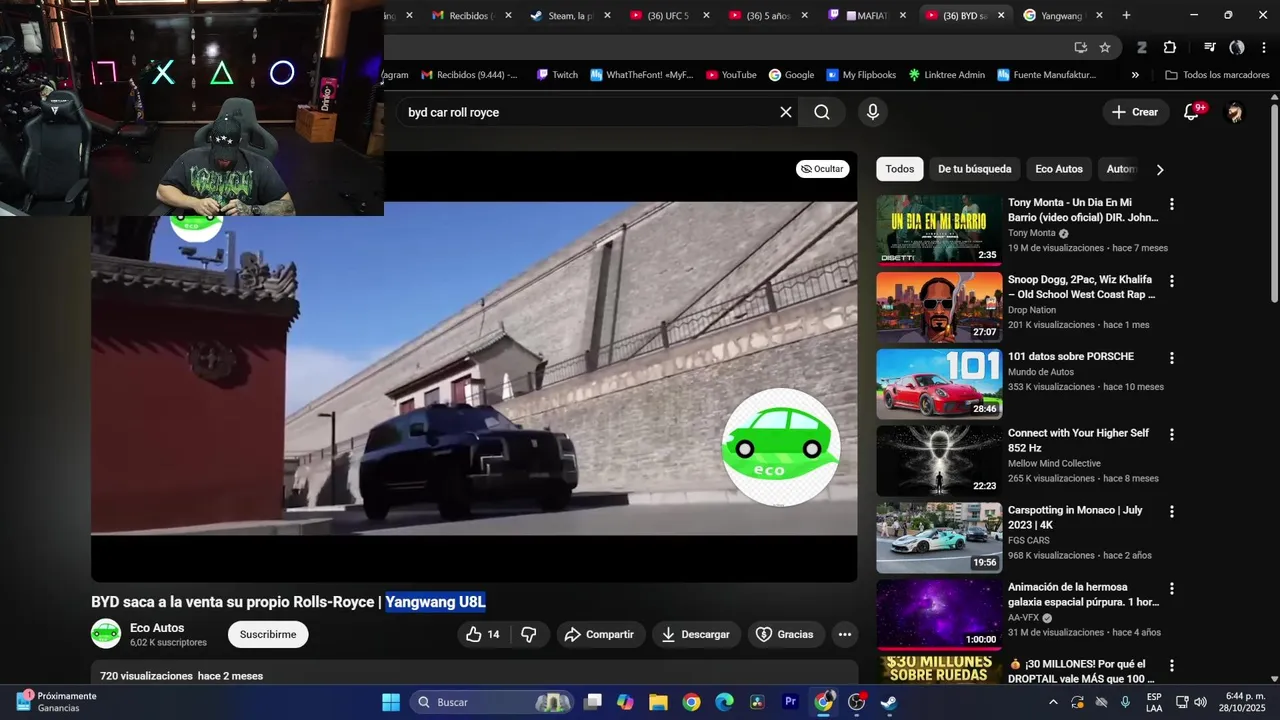This screenshot has width=1280, height=720.
Task: Open Eco Autos channel name link
Action: click(157, 628)
